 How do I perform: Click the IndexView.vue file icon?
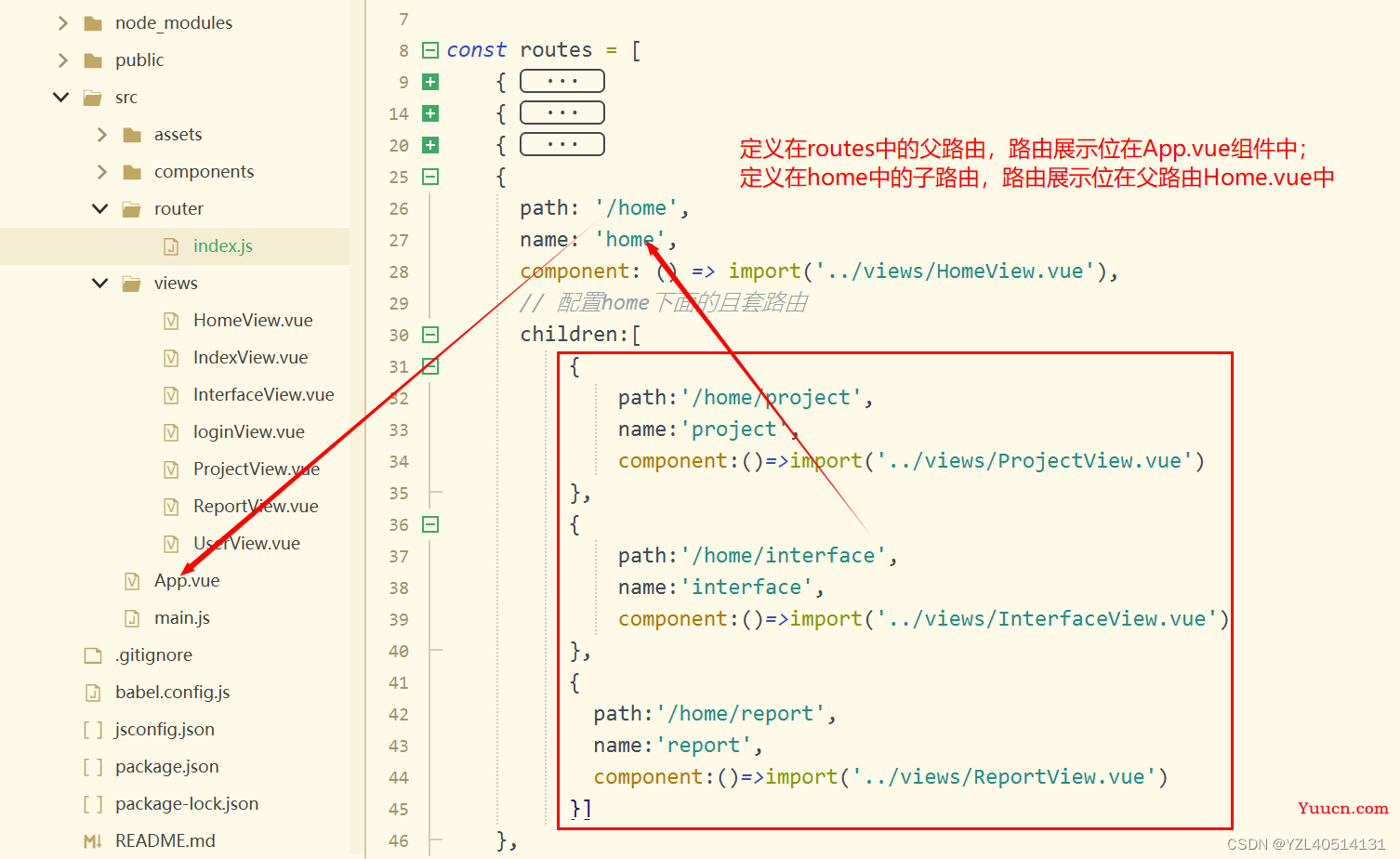(x=171, y=358)
